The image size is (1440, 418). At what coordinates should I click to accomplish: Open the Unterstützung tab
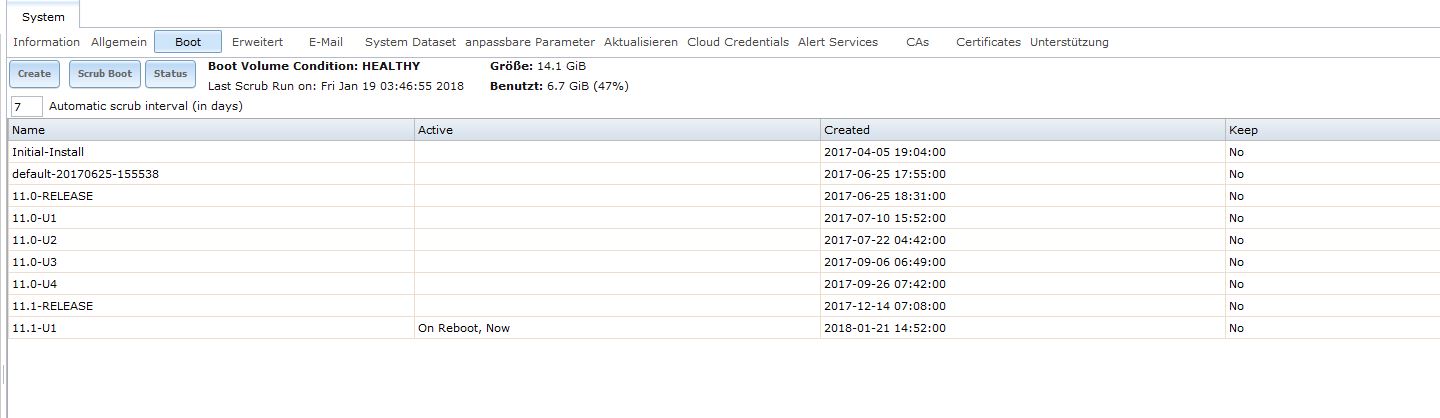coord(1069,42)
